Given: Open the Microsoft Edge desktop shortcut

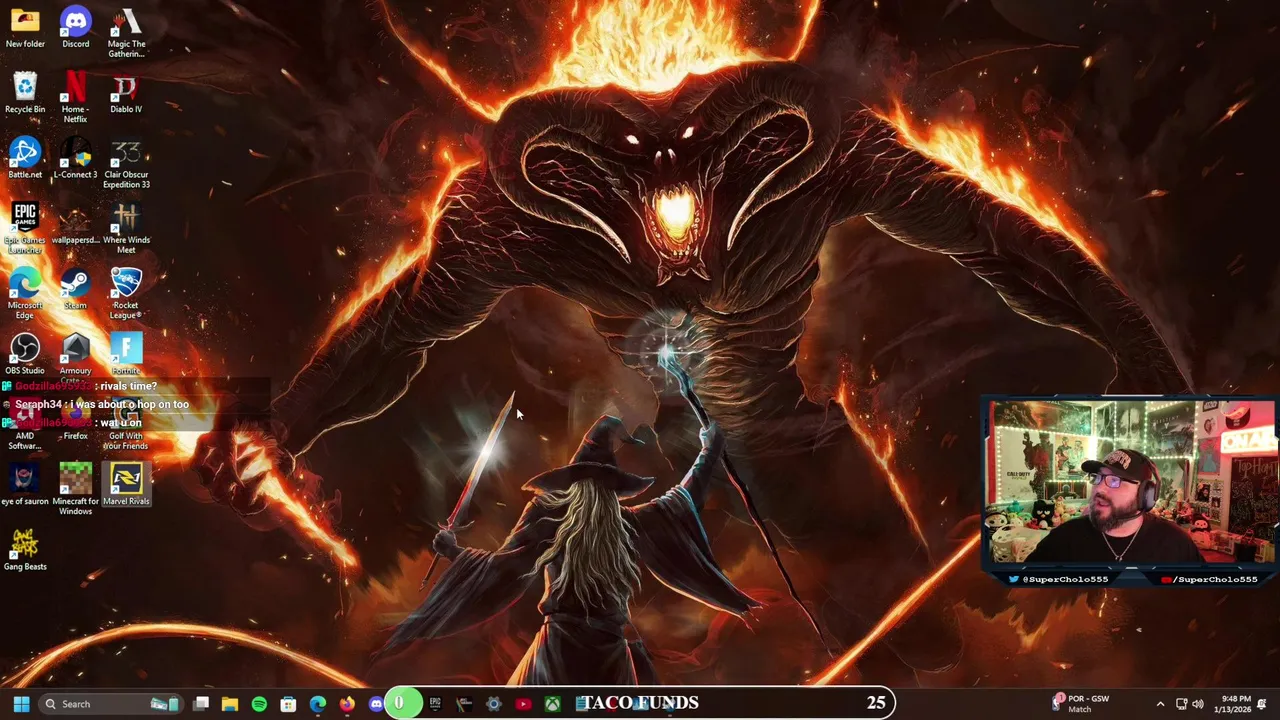Looking at the screenshot, I should [x=25, y=294].
